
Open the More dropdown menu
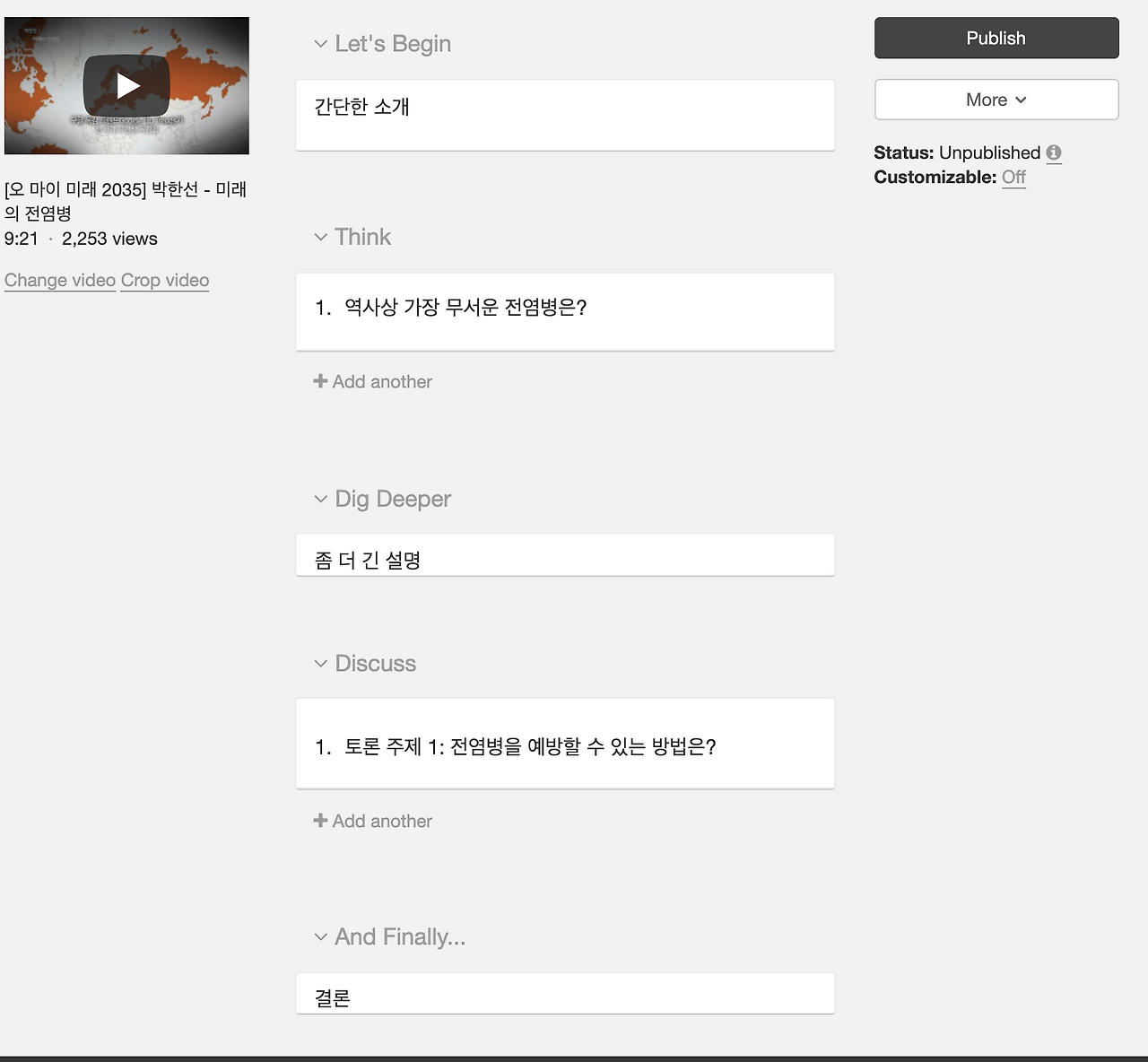[996, 100]
